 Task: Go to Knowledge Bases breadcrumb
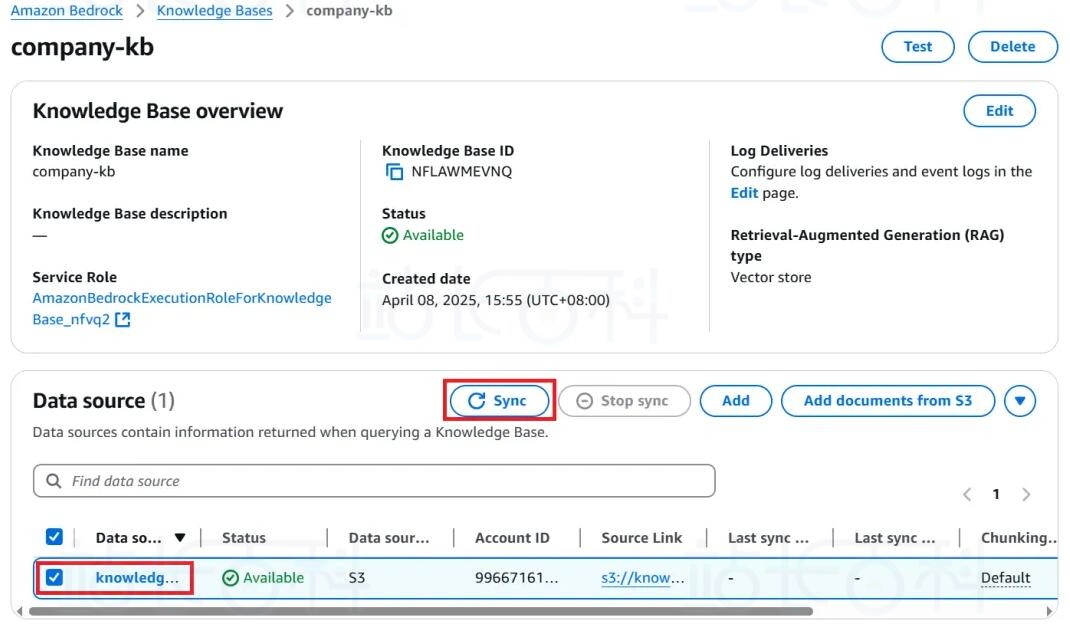214,11
